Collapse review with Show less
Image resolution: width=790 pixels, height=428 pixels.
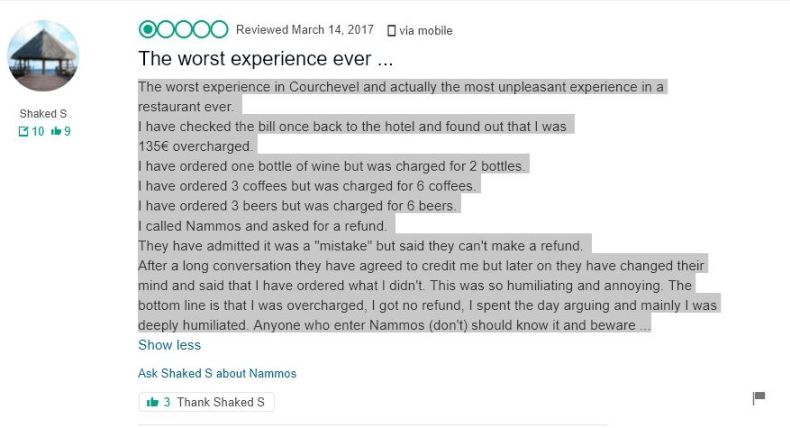click(169, 345)
